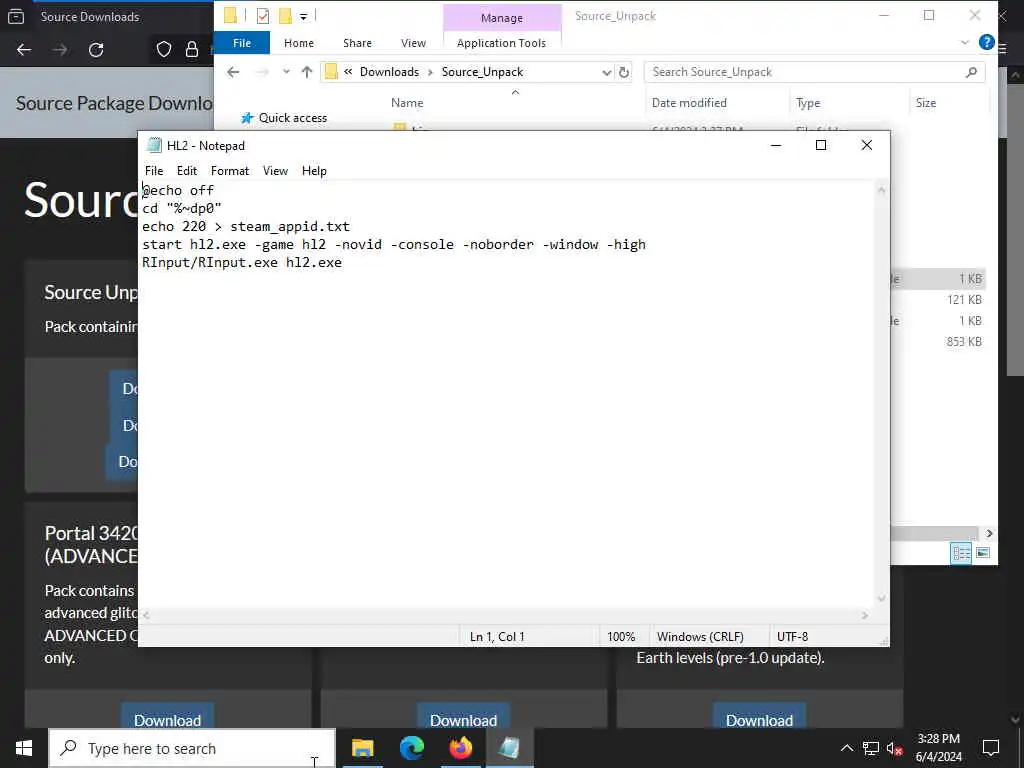
Task: Click the search magnifier icon in Explorer
Action: [x=971, y=72]
